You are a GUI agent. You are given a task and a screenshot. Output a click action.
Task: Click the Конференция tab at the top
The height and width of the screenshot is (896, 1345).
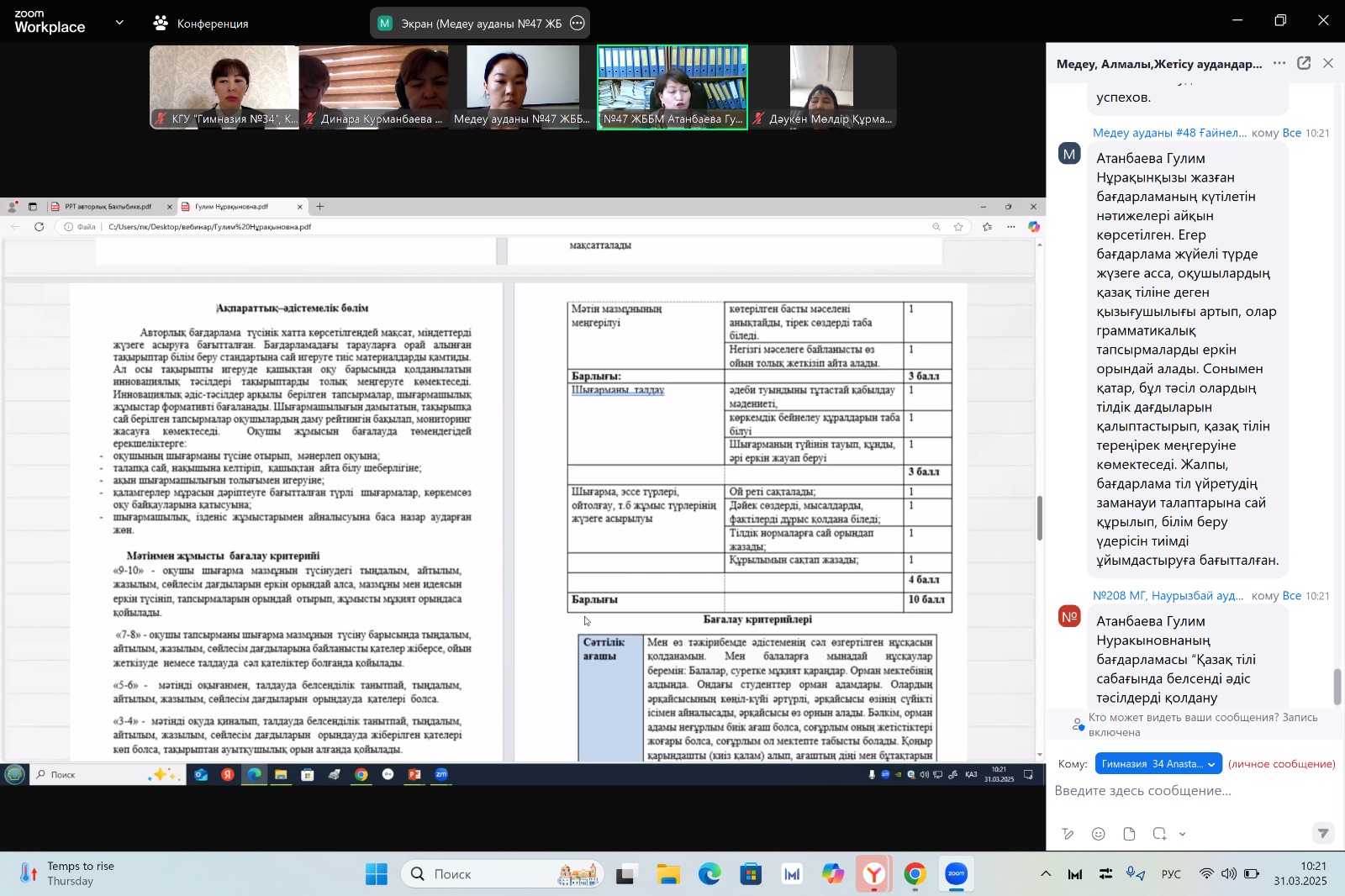[202, 24]
